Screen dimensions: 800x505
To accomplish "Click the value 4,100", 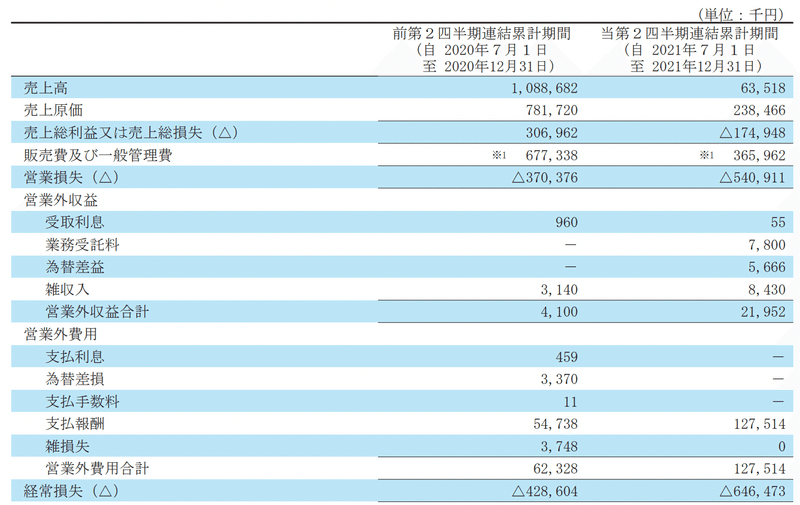I will tap(559, 312).
